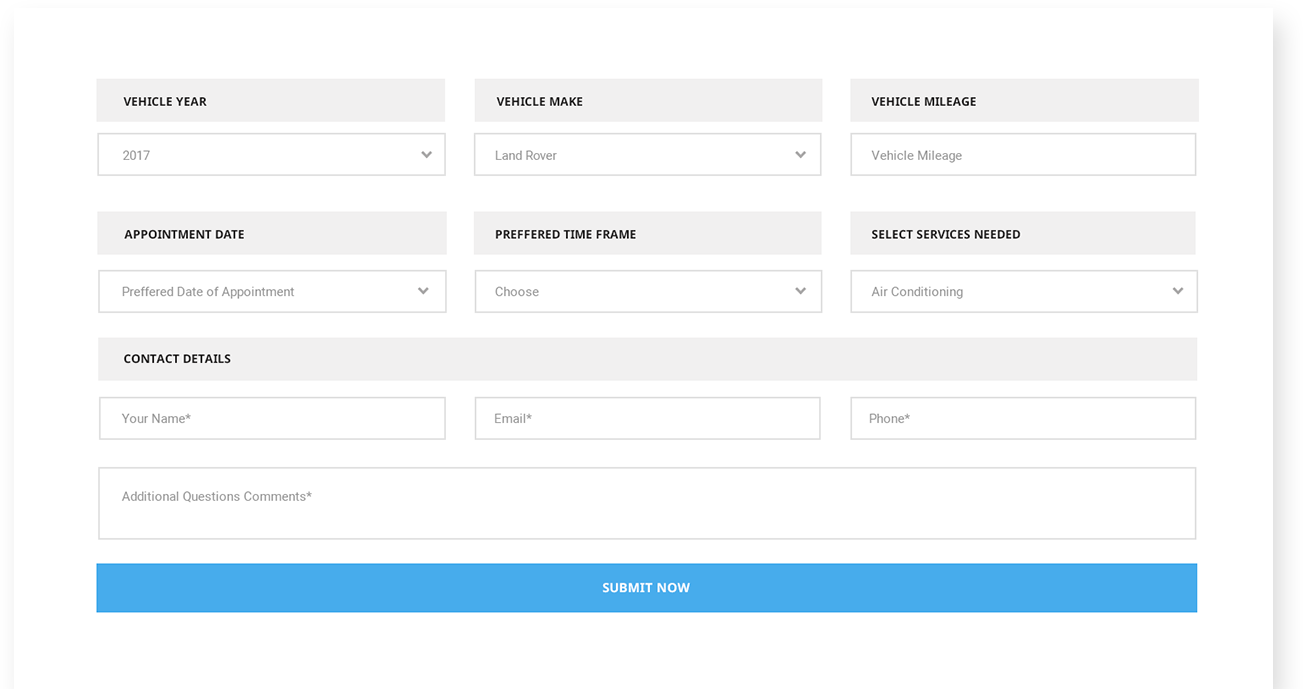Open the Air Conditioning services dropdown
The width and height of the screenshot is (1303, 689).
coord(1010,291)
